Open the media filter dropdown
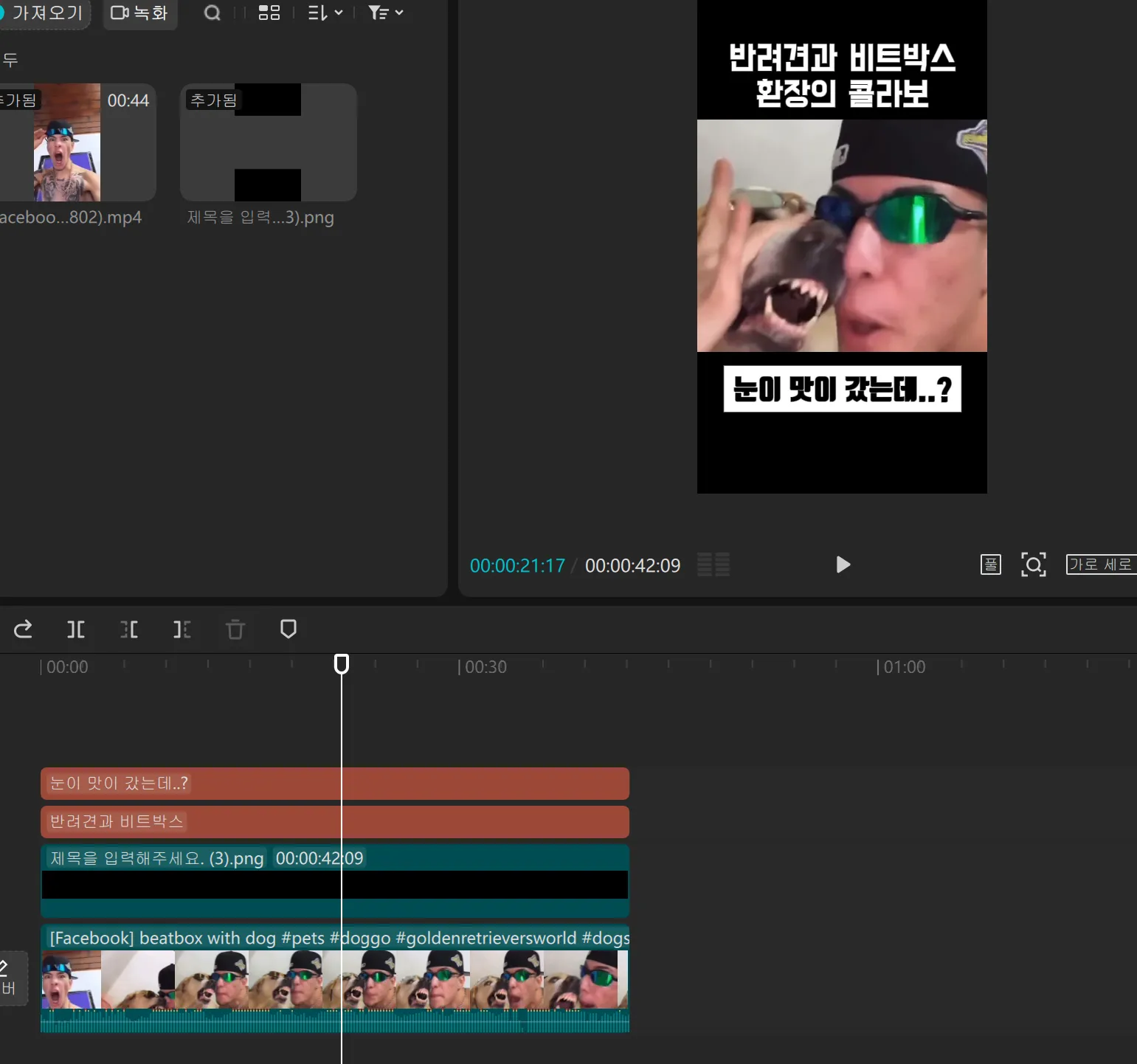The height and width of the screenshot is (1064, 1137). (385, 13)
